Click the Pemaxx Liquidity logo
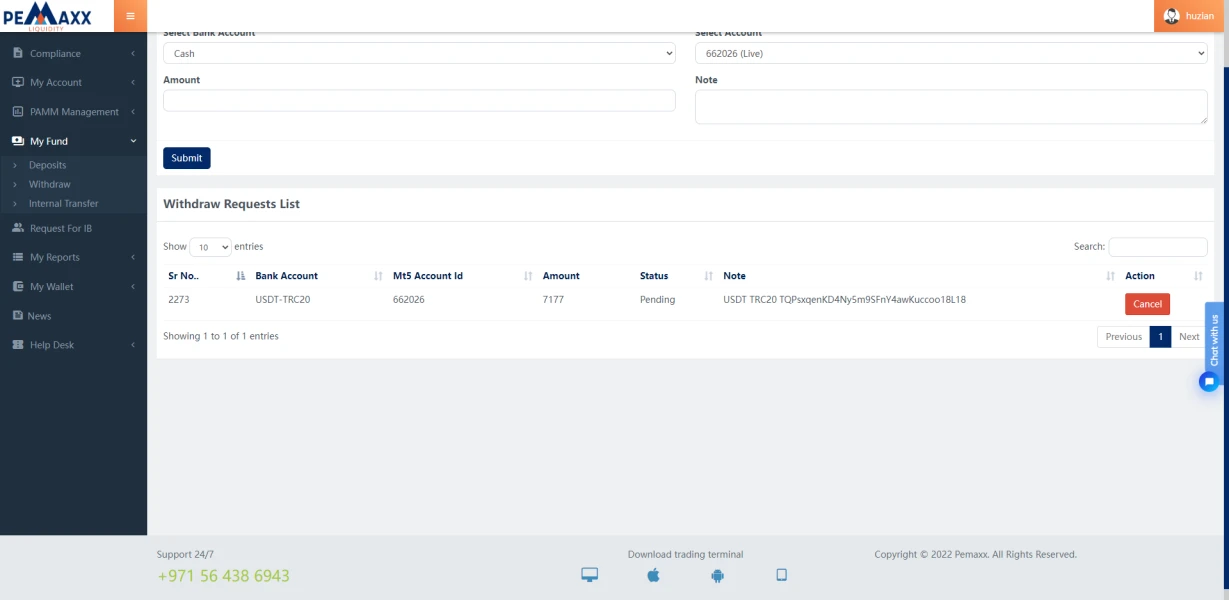The width and height of the screenshot is (1229, 600). (x=47, y=17)
